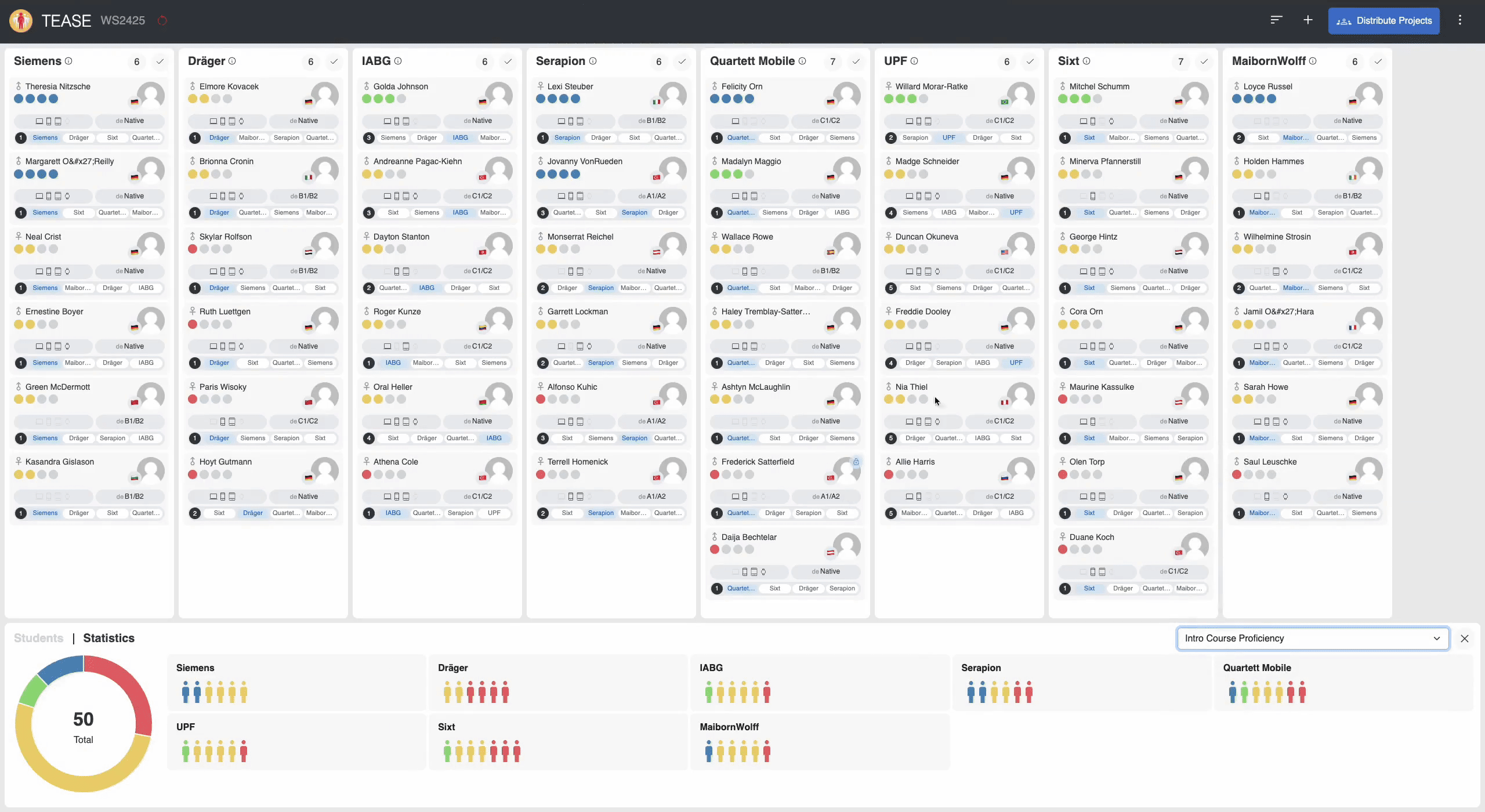The height and width of the screenshot is (812, 1485).
Task: Select the Statistics tab
Action: tap(108, 638)
